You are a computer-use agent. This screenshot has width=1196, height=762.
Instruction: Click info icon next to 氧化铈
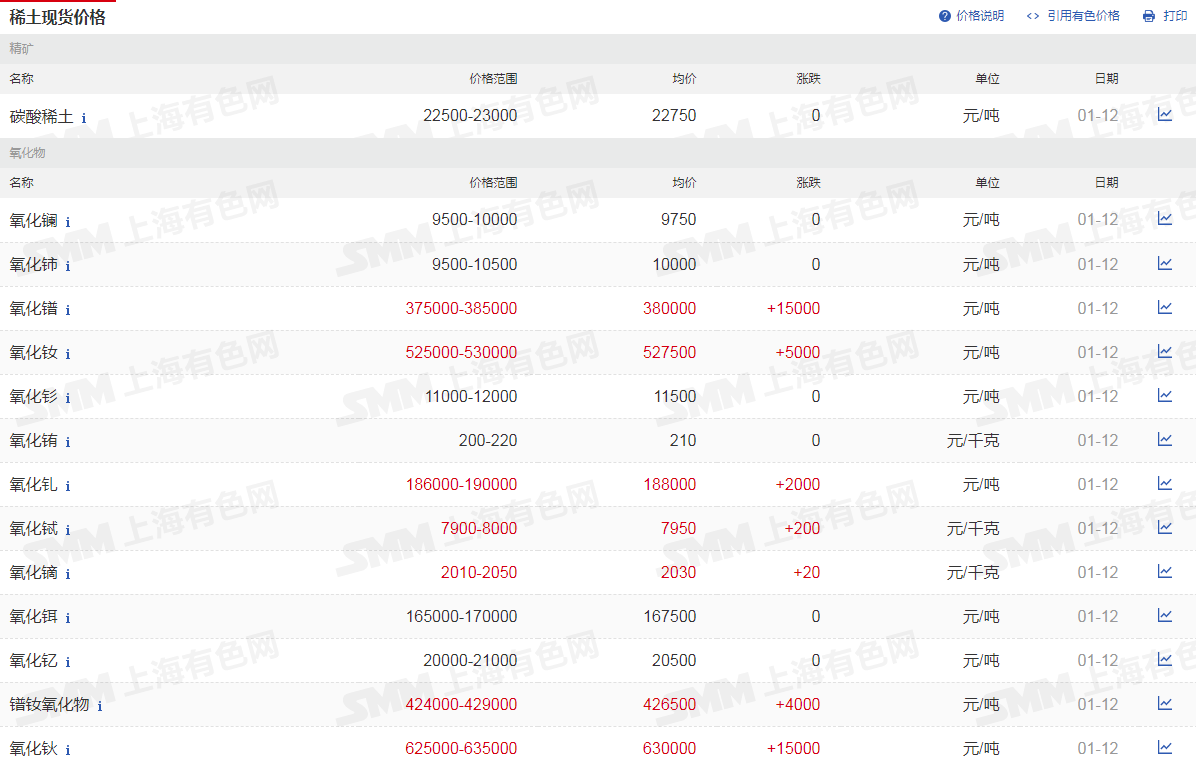68,266
